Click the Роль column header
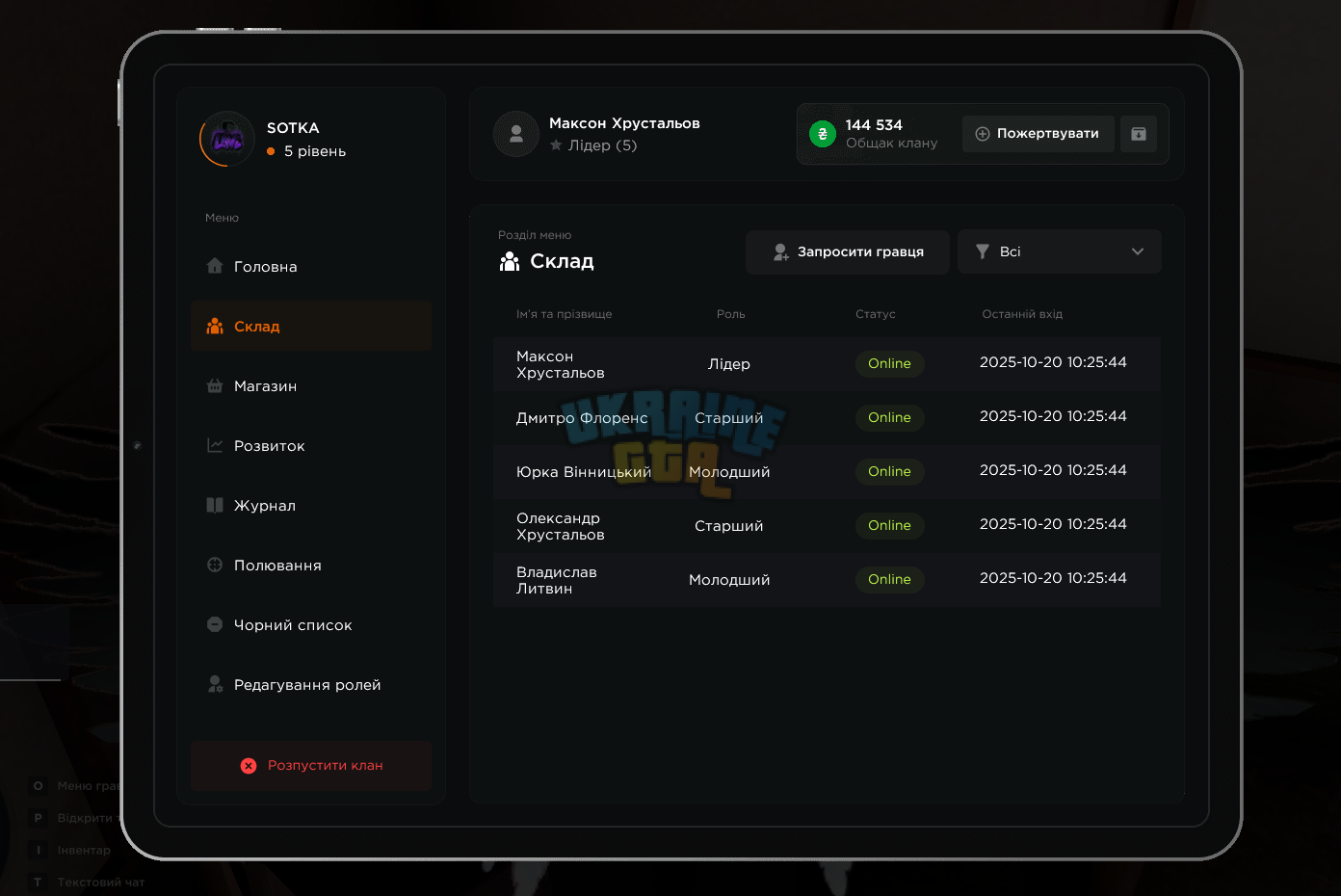1341x896 pixels. (x=730, y=314)
